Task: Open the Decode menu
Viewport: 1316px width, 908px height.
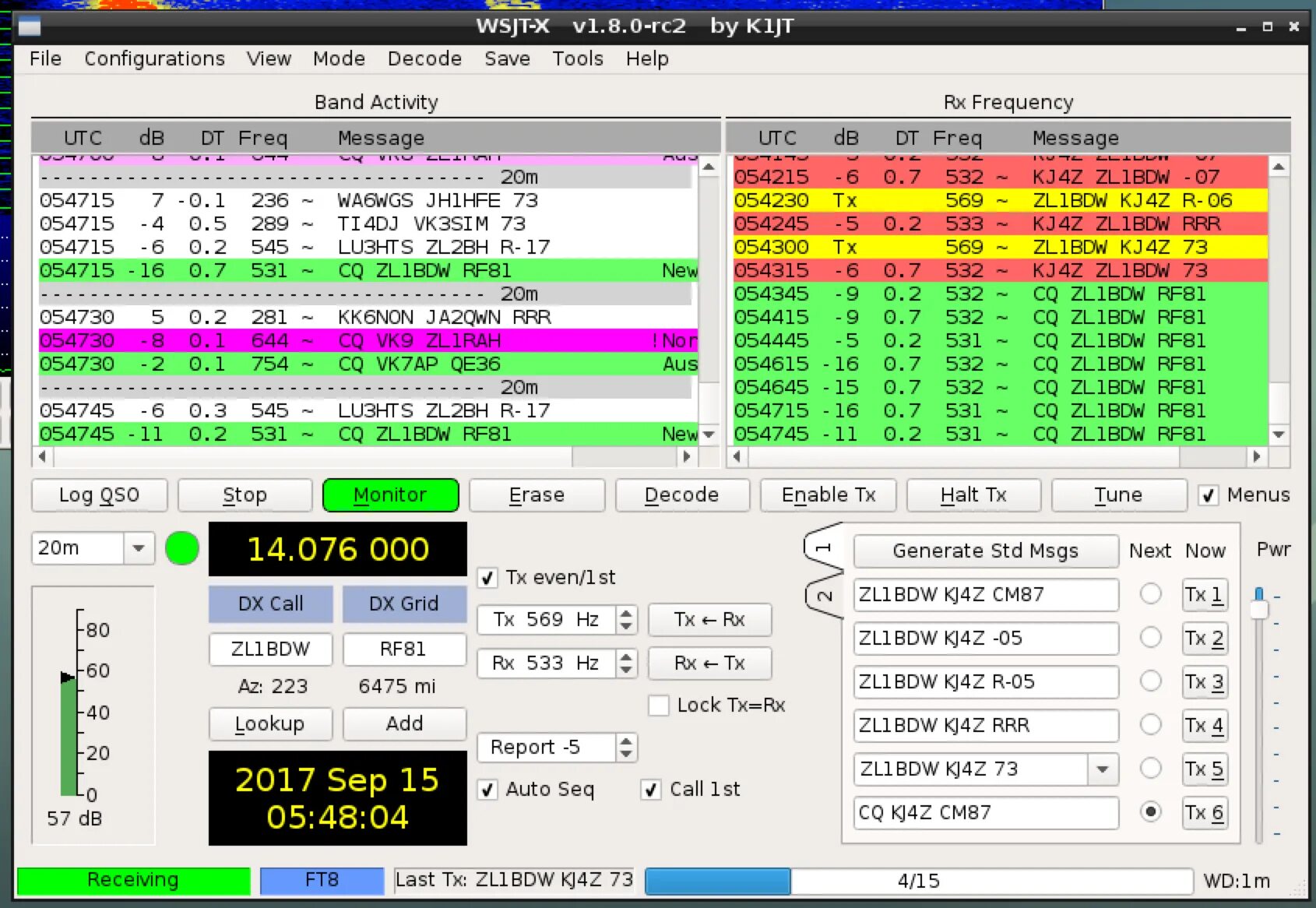Action: point(424,58)
